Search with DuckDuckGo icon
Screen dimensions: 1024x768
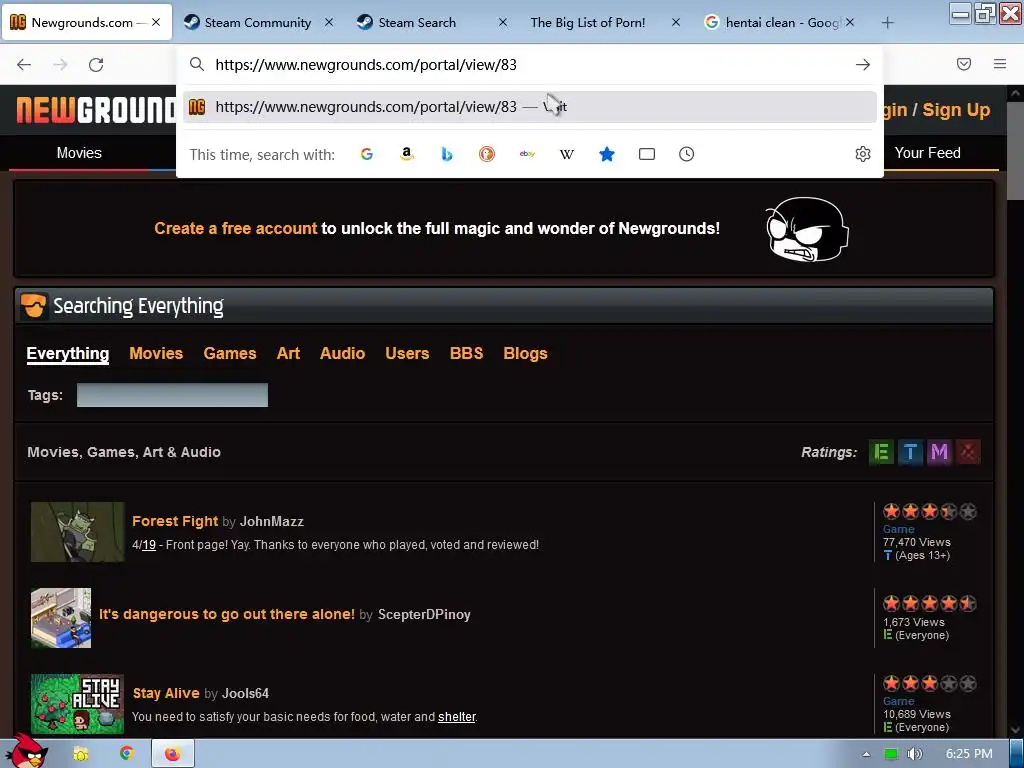click(x=487, y=154)
